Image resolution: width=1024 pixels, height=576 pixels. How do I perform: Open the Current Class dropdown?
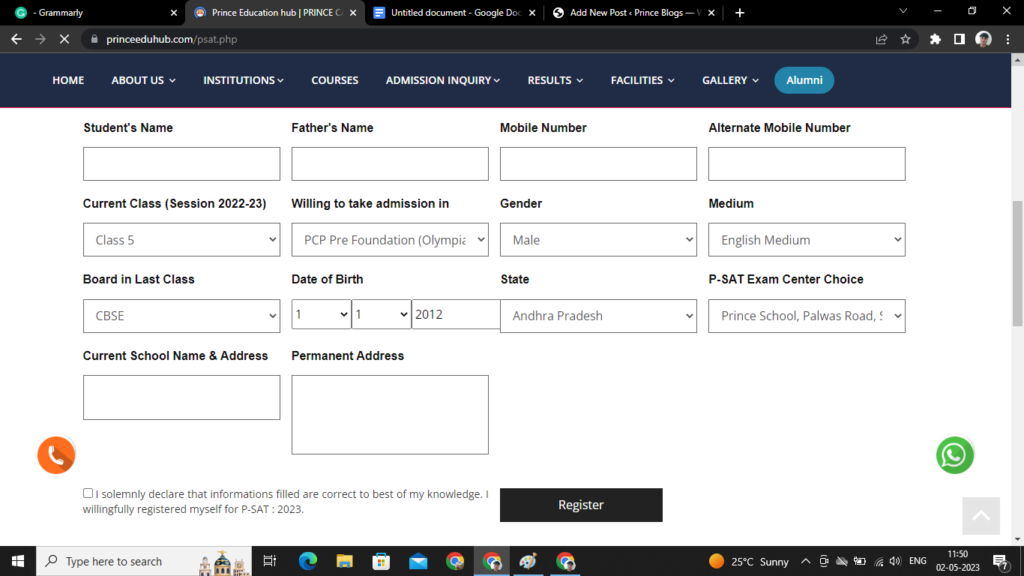181,240
